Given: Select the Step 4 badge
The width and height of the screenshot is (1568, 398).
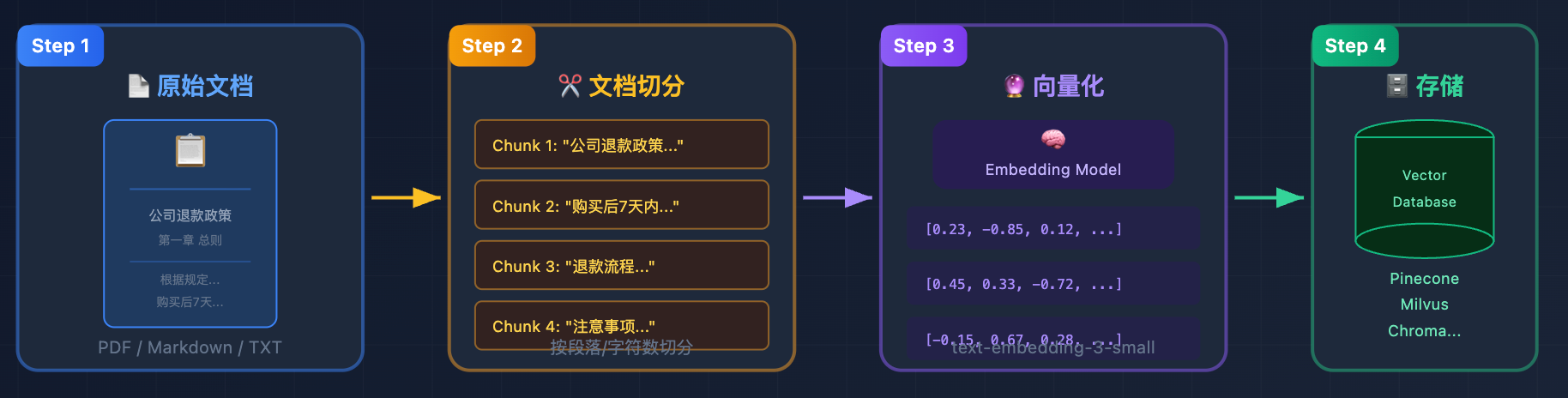Looking at the screenshot, I should [1355, 46].
